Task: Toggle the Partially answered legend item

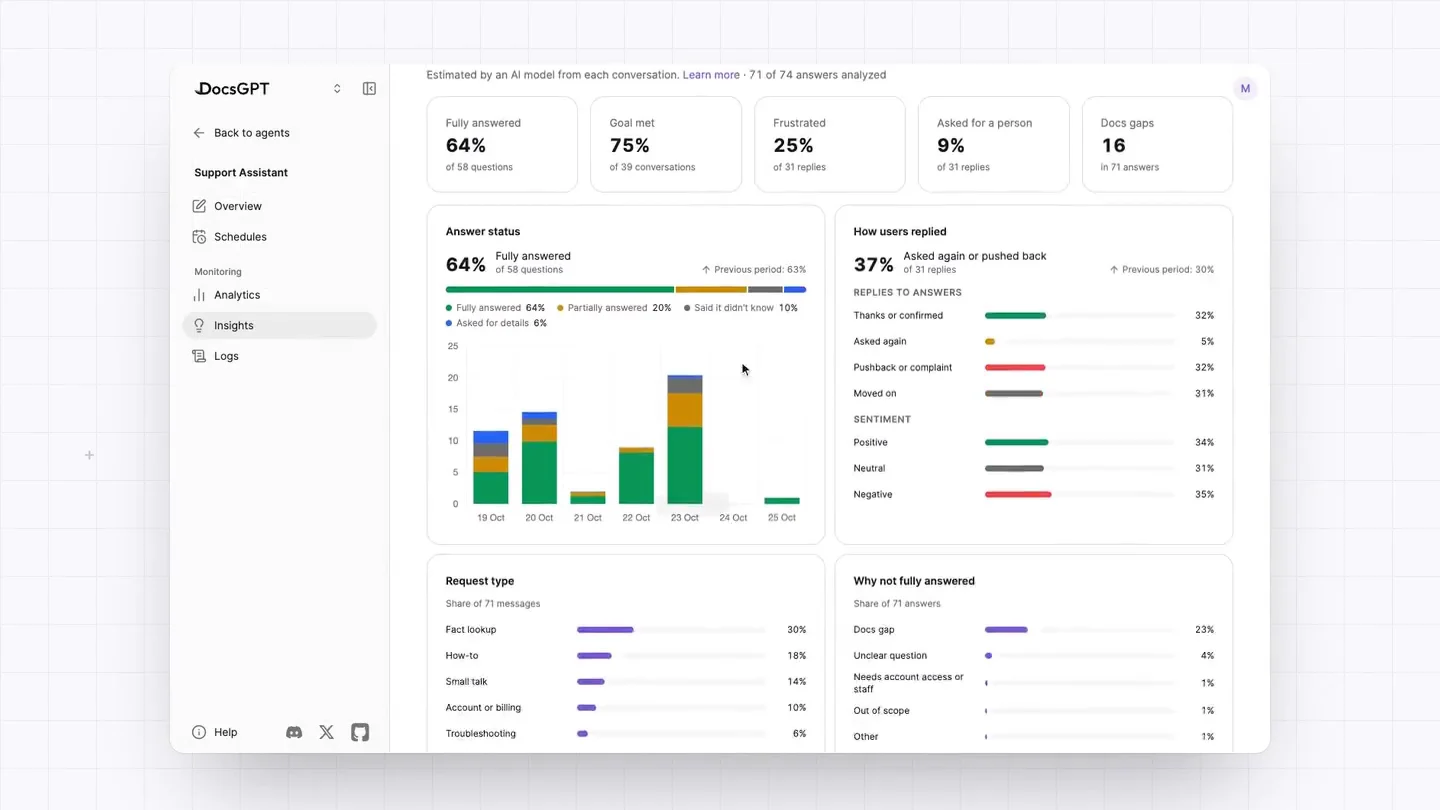Action: (614, 308)
